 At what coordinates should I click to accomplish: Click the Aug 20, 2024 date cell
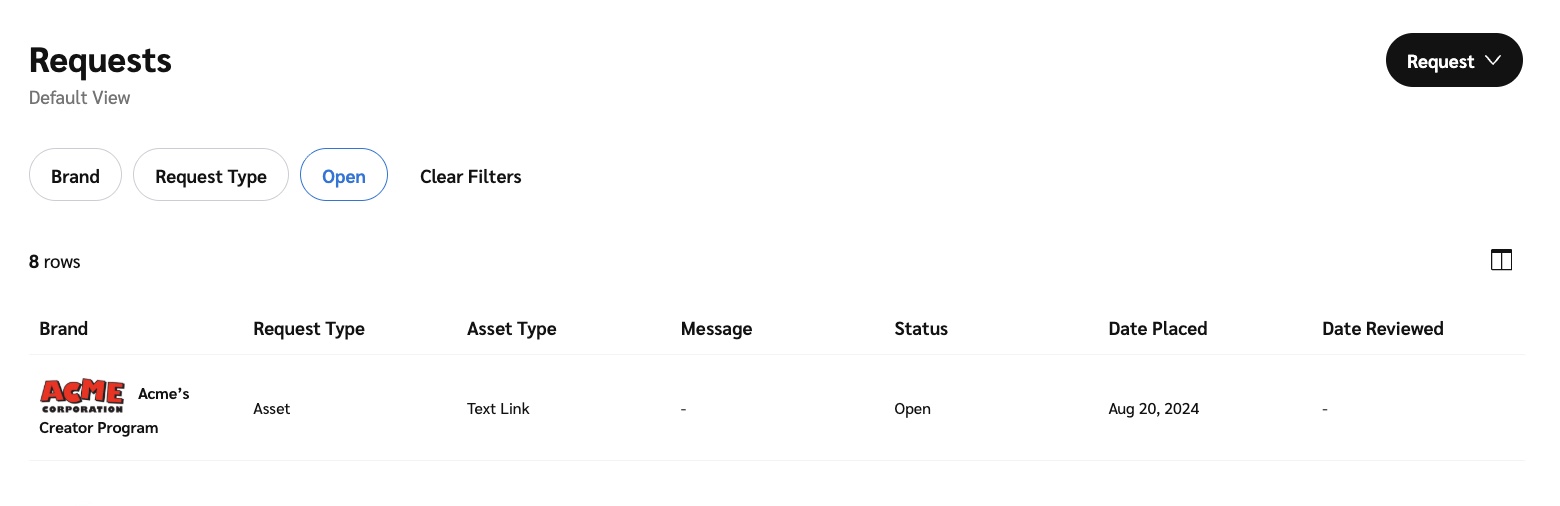point(1153,408)
